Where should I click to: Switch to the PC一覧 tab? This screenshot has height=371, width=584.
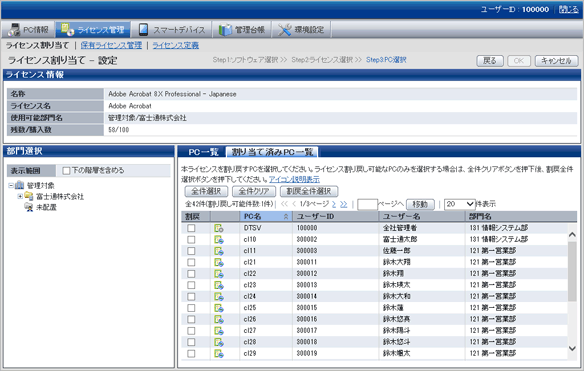(203, 152)
